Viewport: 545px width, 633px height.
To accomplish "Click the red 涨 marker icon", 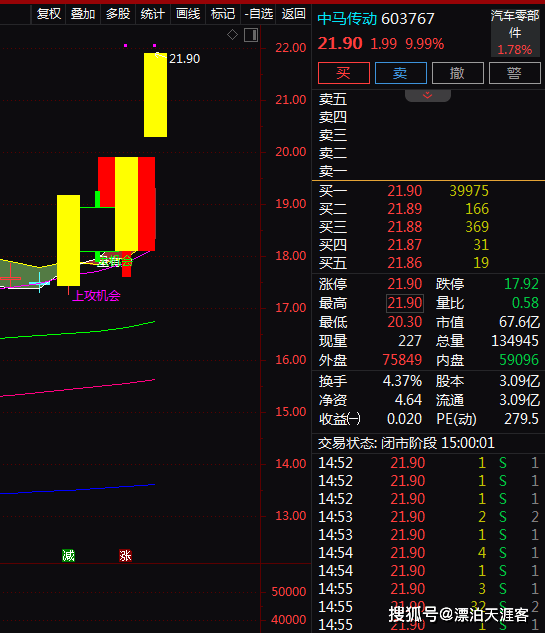I will click(125, 555).
